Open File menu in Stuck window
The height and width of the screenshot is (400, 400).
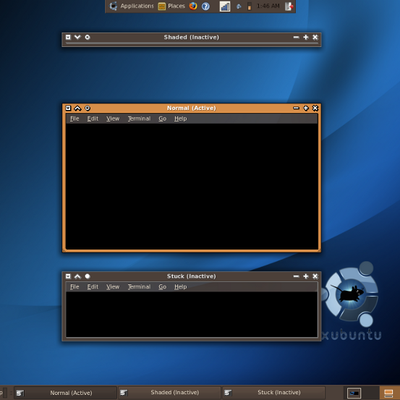(75, 287)
